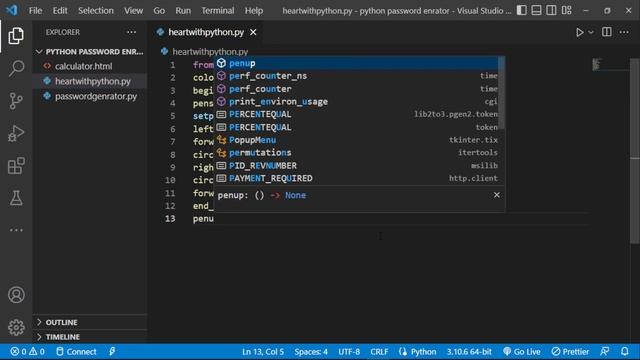Click Ln 13, Col 5 indicator
This screenshot has width=640, height=360.
tap(263, 352)
